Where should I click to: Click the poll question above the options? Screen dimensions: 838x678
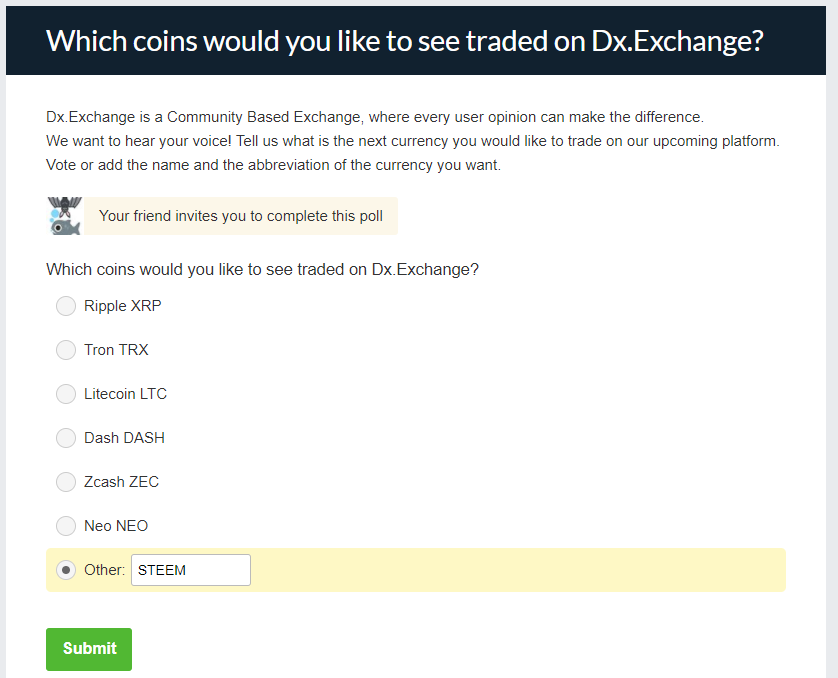click(262, 270)
